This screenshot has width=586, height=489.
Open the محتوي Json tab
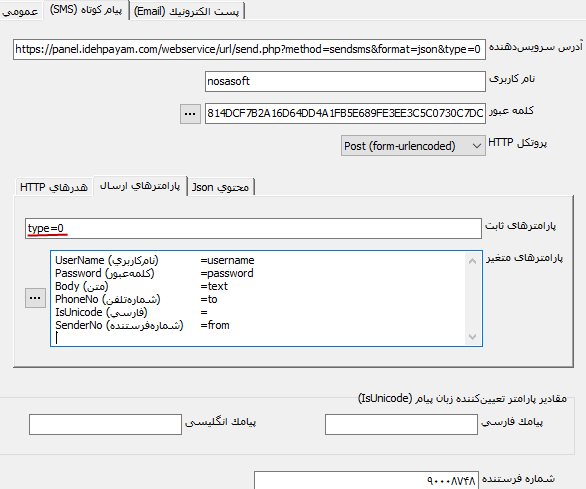[220, 187]
